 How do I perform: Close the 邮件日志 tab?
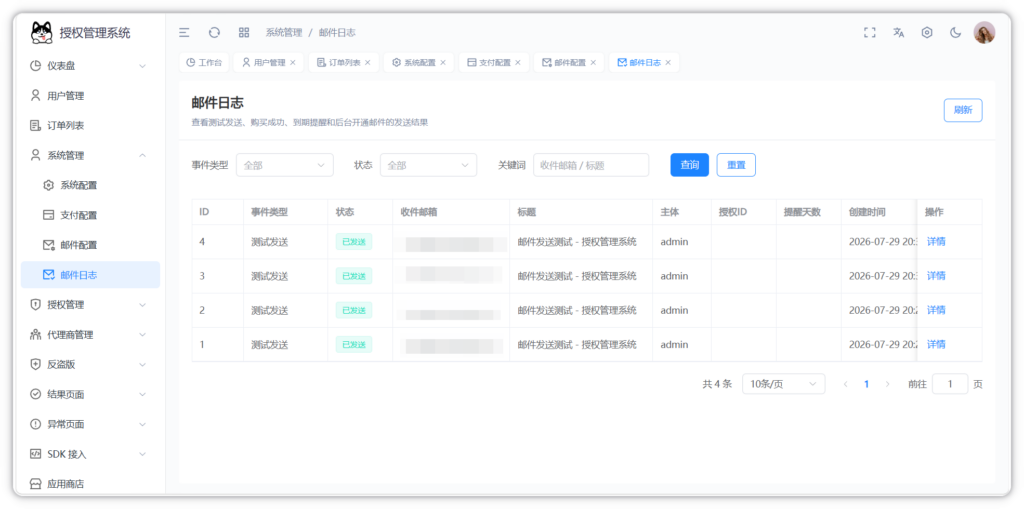(x=668, y=63)
